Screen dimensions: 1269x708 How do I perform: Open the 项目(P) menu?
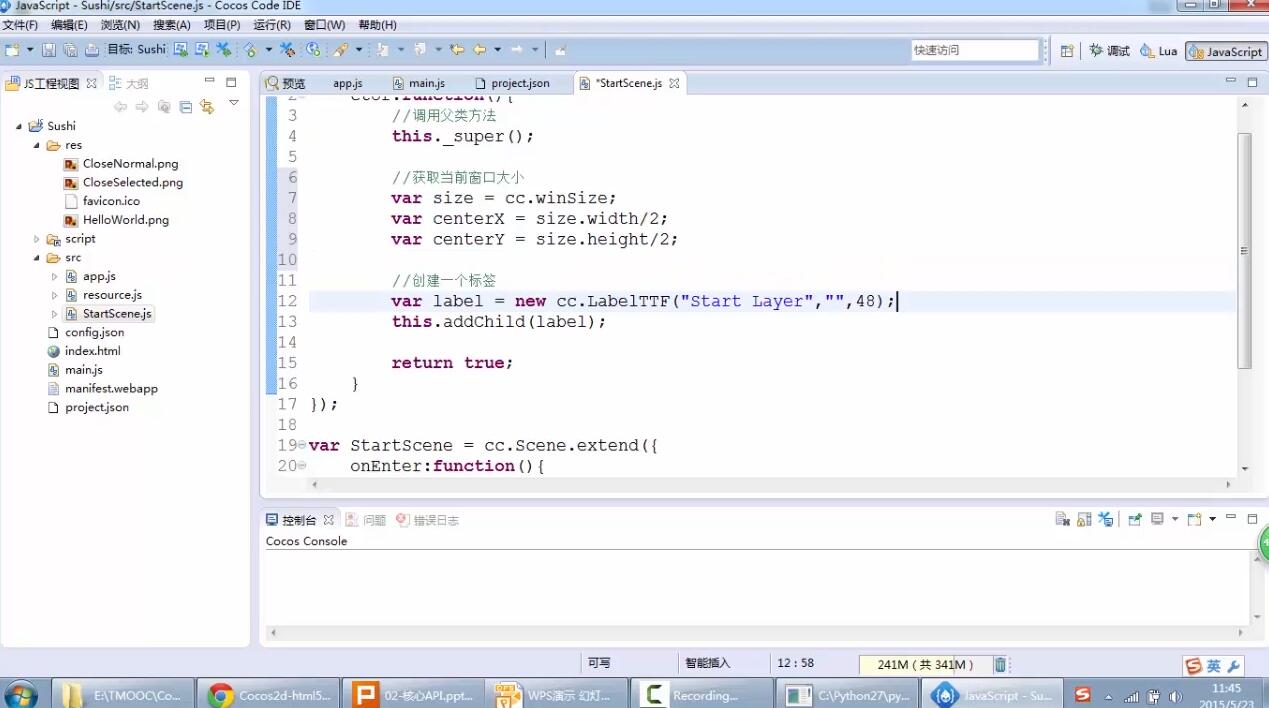222,25
